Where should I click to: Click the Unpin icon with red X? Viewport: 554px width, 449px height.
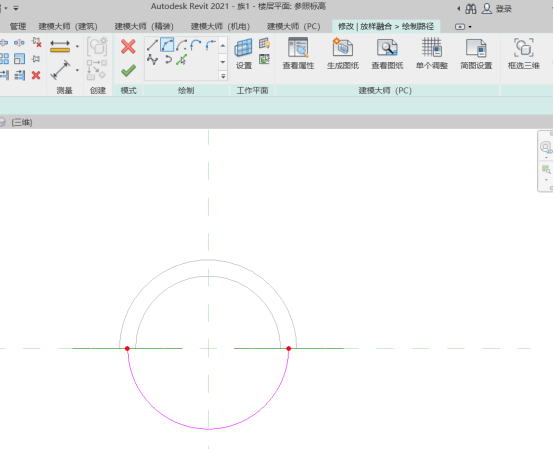(x=36, y=42)
